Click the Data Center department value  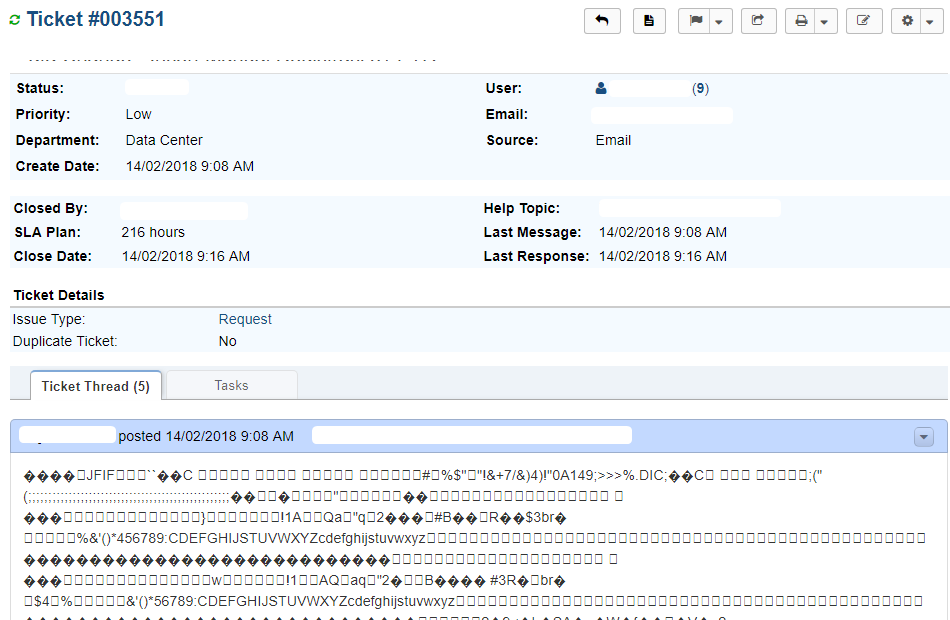pos(164,140)
